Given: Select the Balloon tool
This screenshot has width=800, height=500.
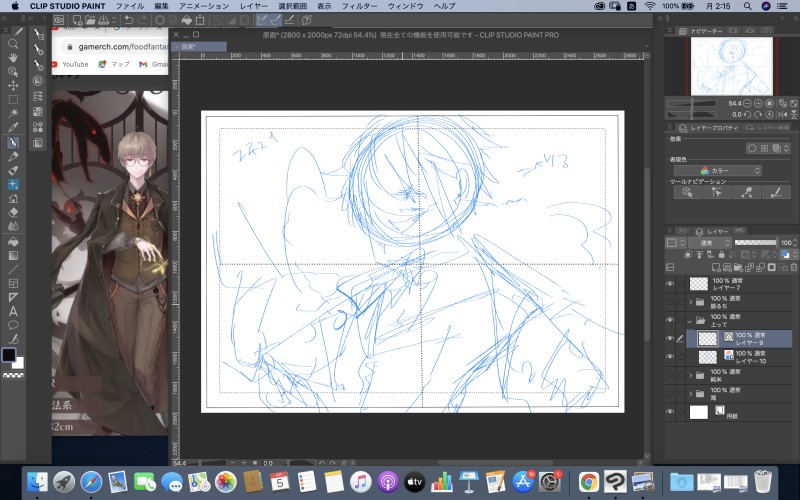Looking at the screenshot, I should pyautogui.click(x=13, y=325).
